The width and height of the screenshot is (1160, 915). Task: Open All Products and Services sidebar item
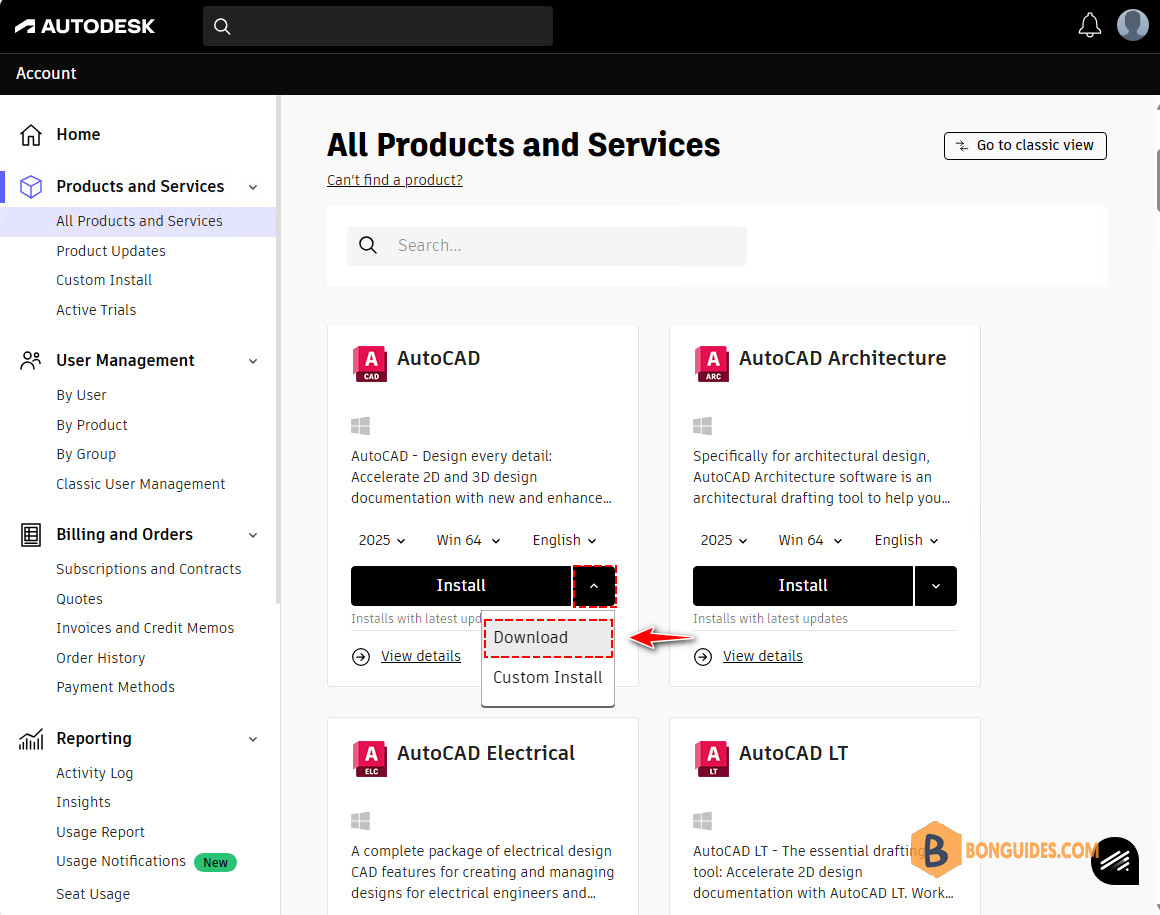point(138,221)
